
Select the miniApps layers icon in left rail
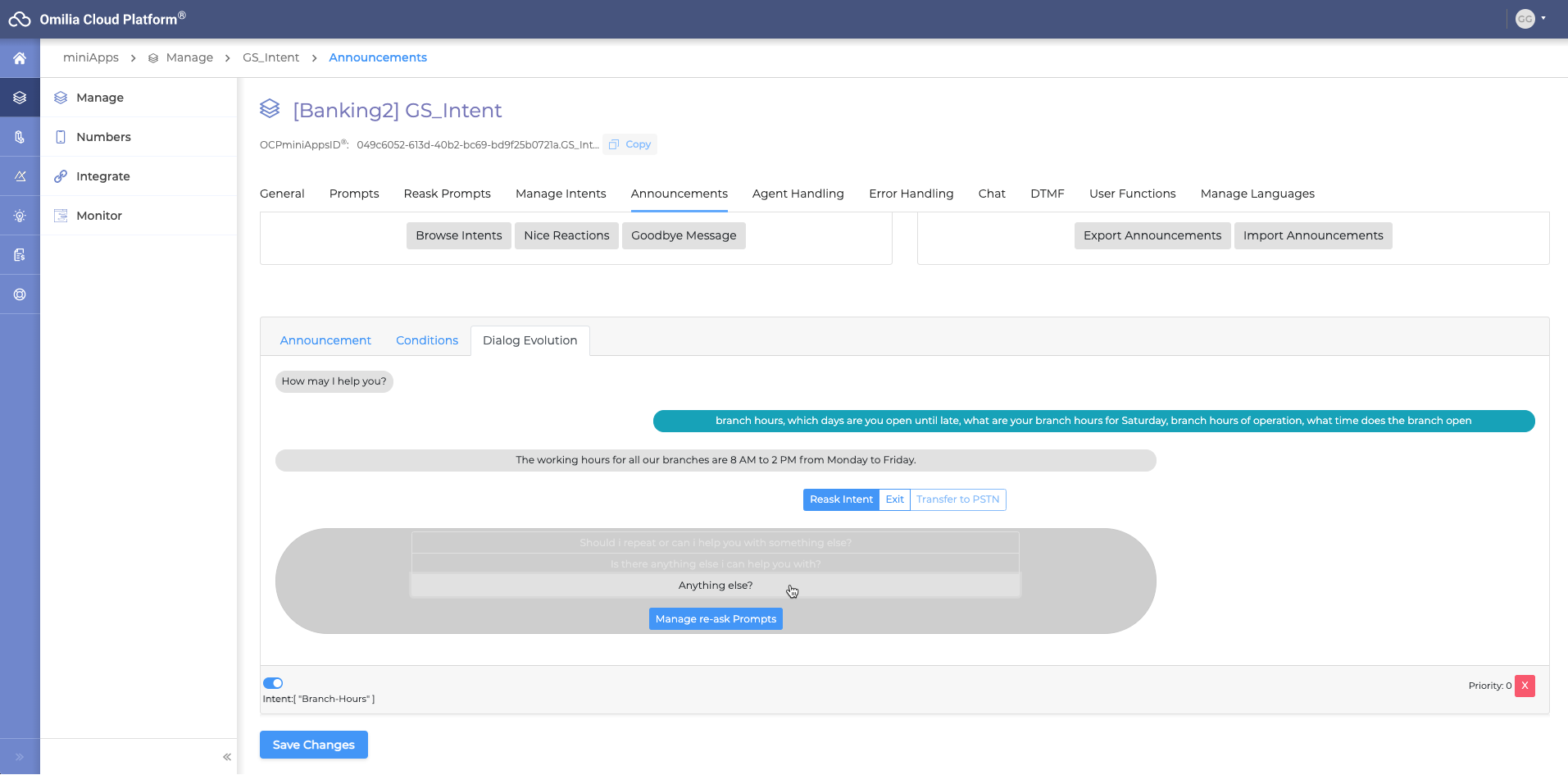point(20,98)
